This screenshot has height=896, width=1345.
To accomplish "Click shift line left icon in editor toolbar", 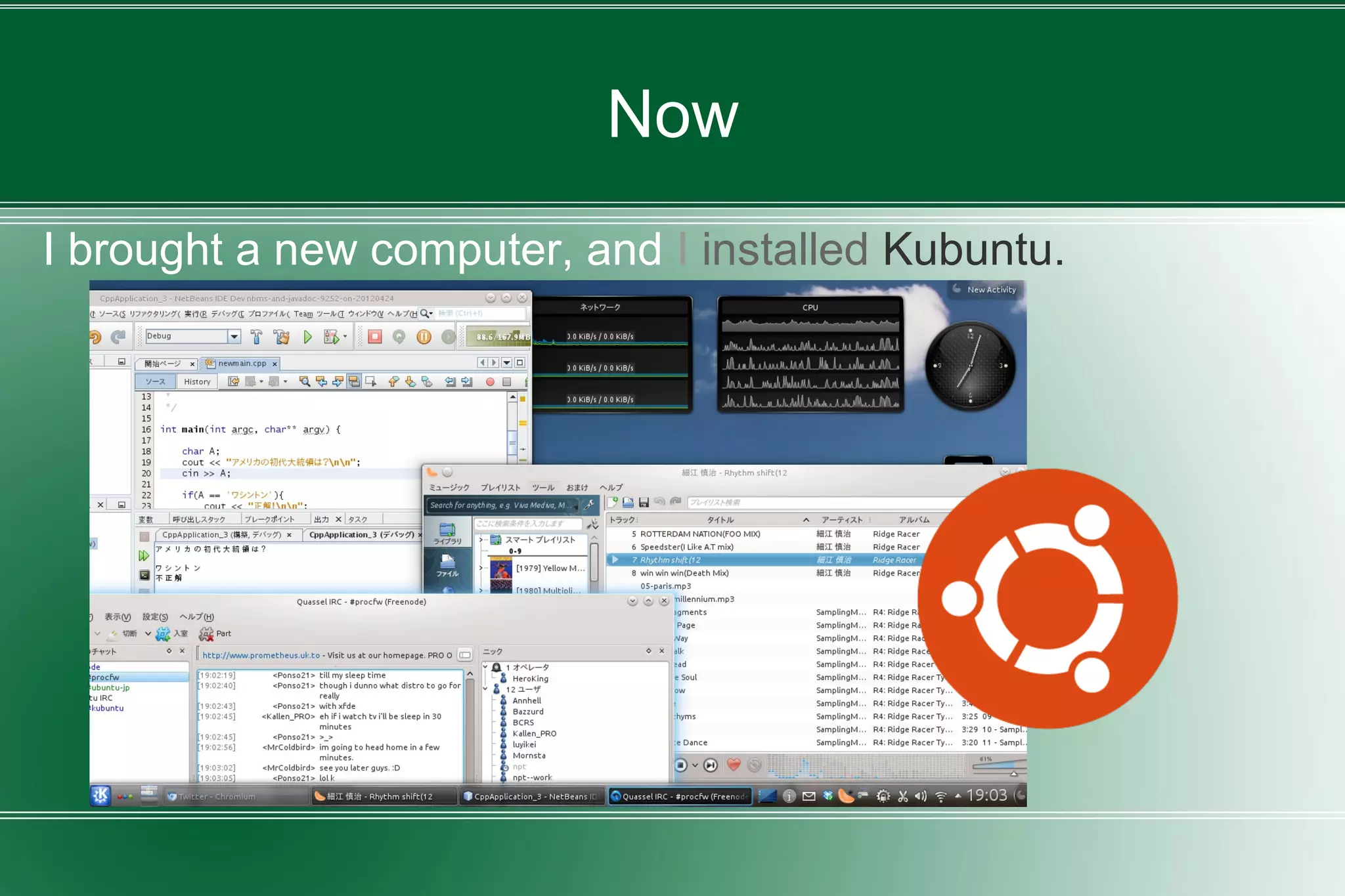I will pos(451,381).
